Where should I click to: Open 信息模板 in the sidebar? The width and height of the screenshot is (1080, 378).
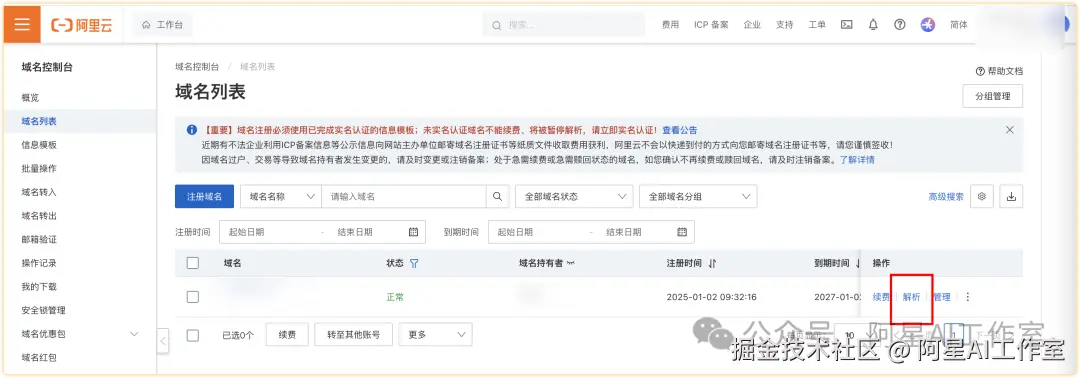point(39,145)
